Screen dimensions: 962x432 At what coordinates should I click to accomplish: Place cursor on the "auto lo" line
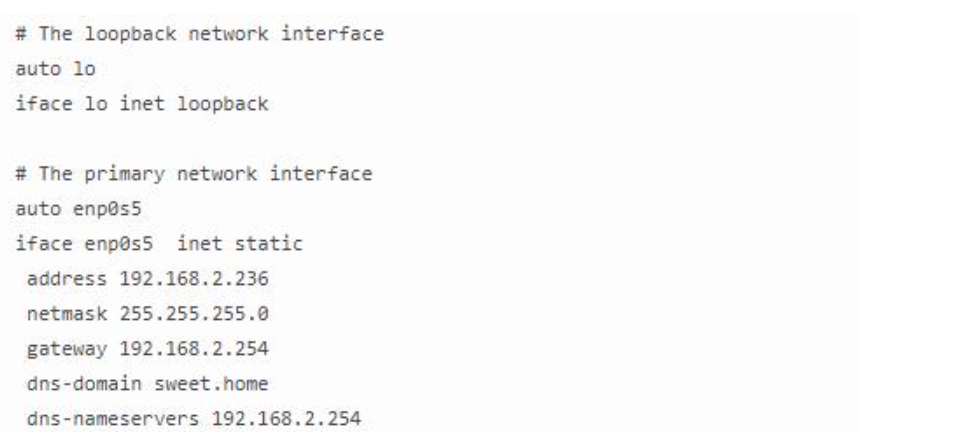click(x=48, y=71)
